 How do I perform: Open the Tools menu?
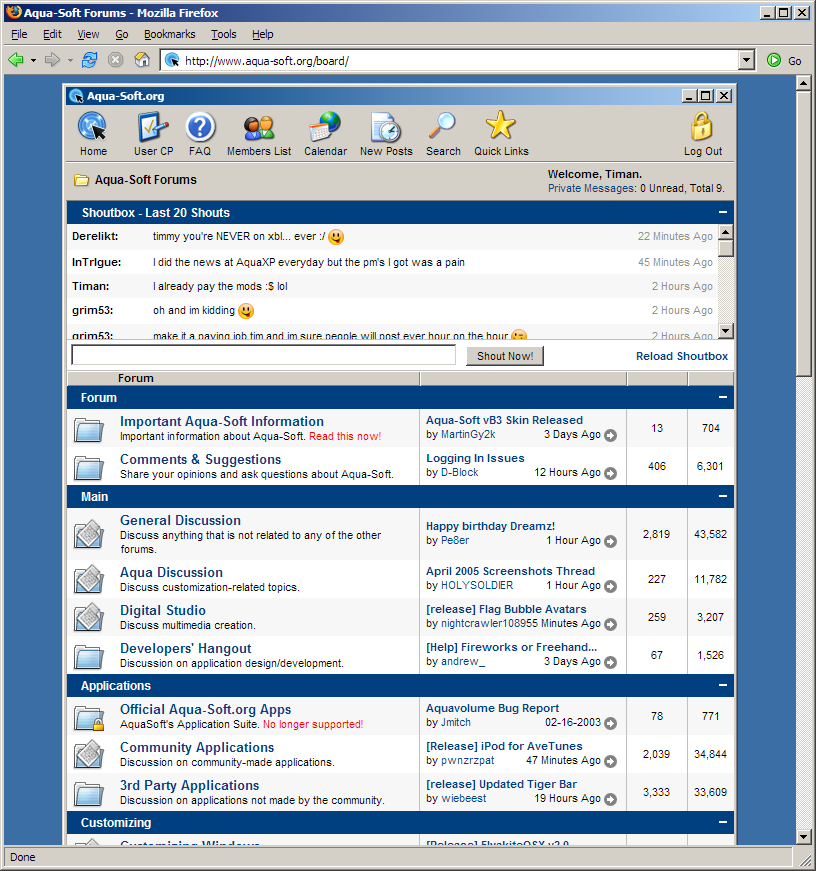pos(224,34)
